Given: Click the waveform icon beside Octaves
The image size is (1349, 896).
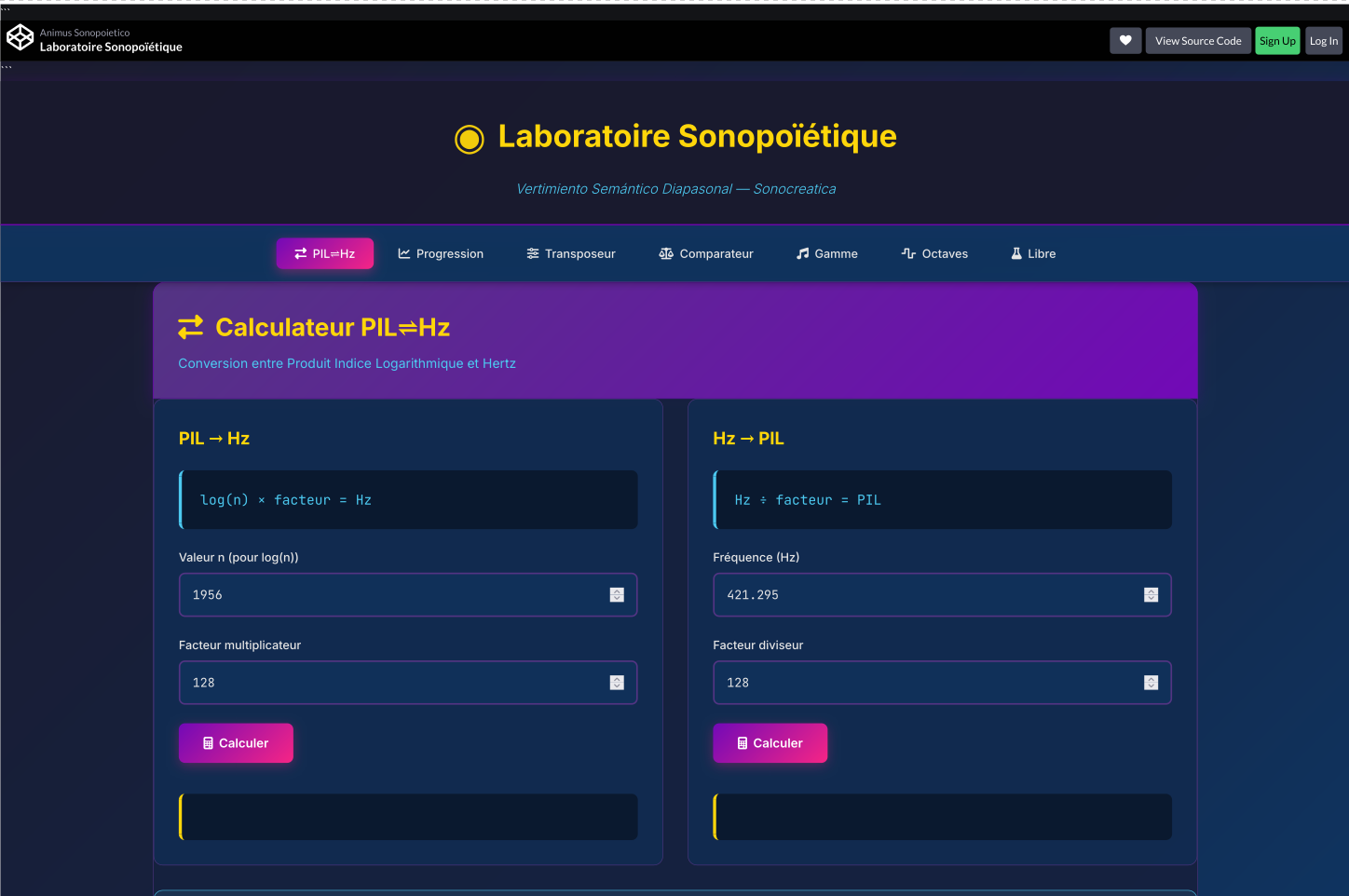Looking at the screenshot, I should [908, 253].
